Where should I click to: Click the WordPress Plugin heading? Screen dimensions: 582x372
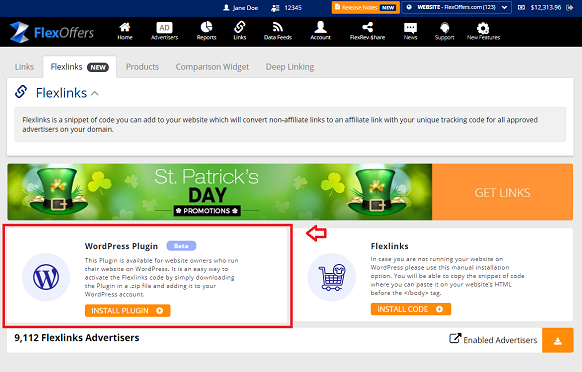tap(121, 246)
